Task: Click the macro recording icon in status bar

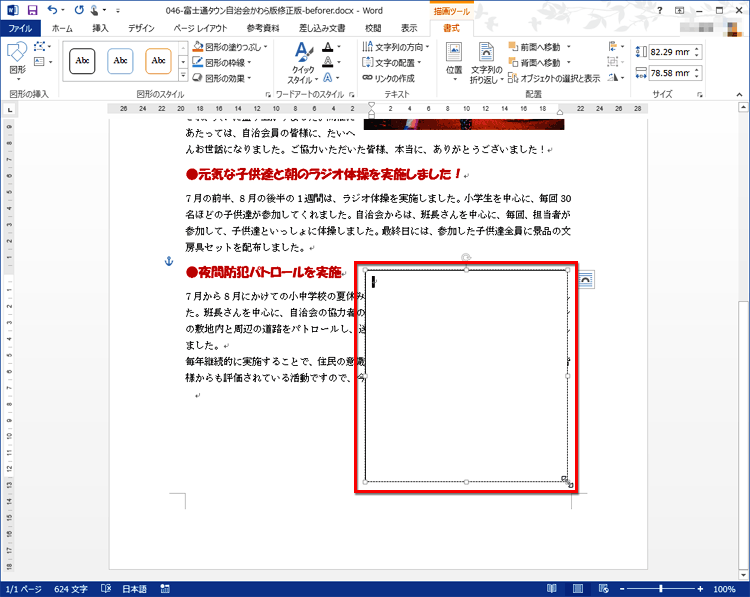Action: [x=165, y=589]
